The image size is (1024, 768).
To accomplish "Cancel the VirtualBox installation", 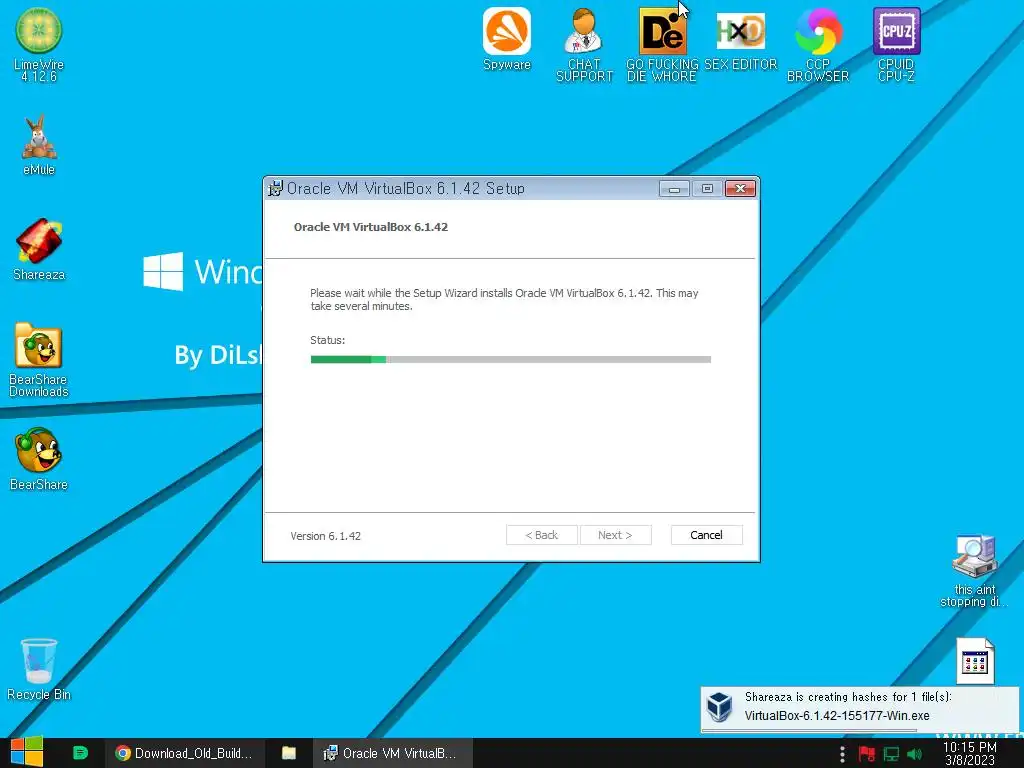I will point(707,535).
